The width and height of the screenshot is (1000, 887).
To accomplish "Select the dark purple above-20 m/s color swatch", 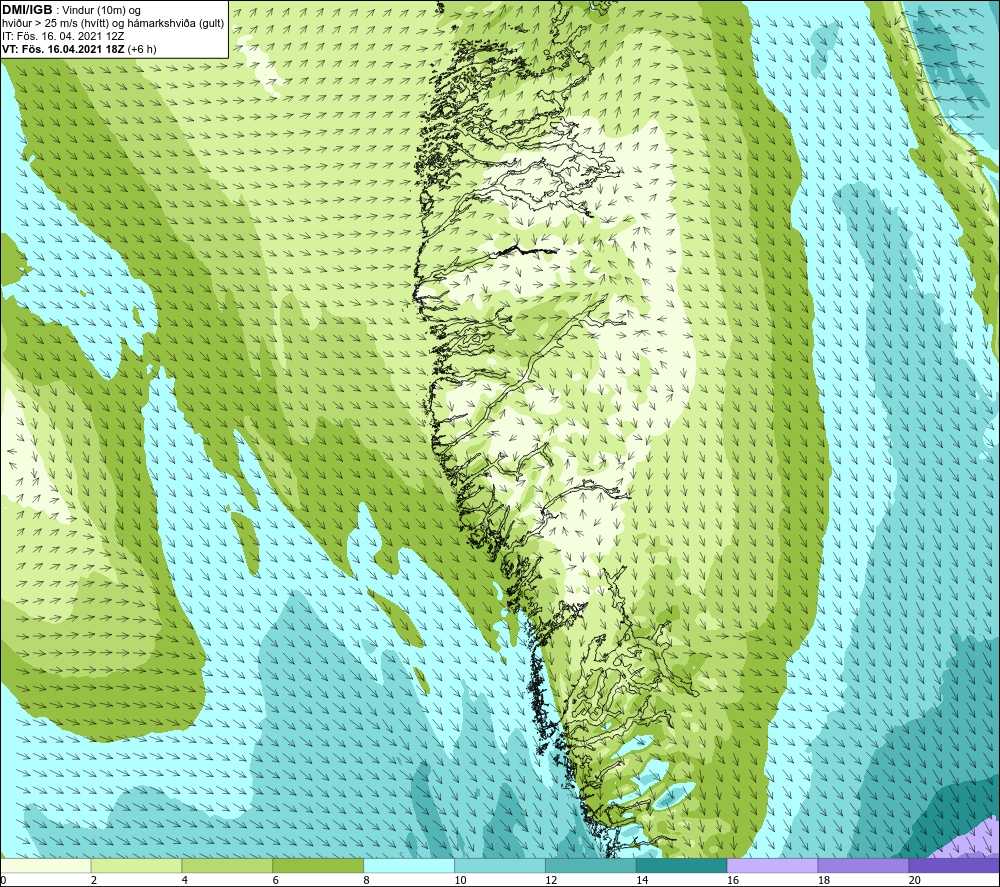I will tap(954, 865).
